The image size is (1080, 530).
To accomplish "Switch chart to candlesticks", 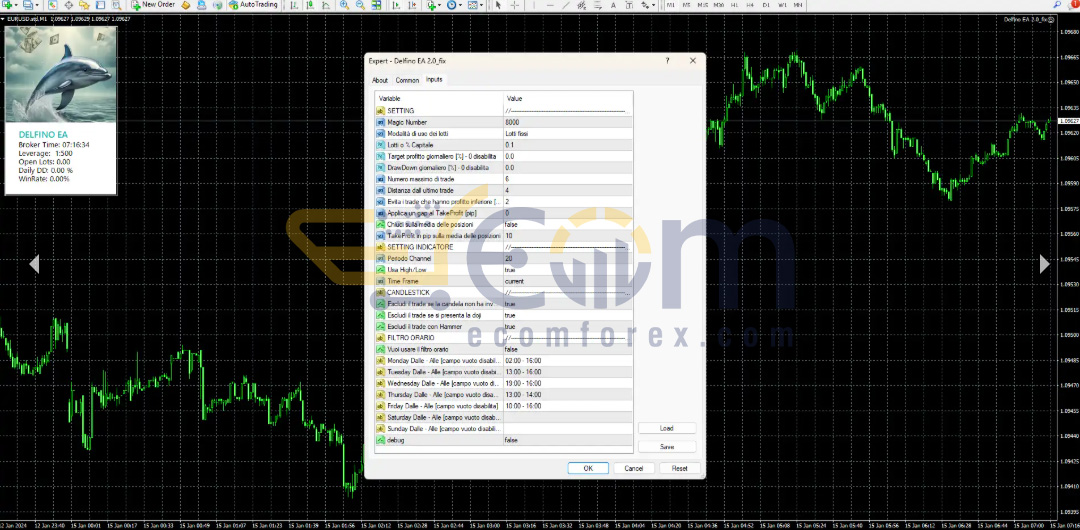I will (310, 5).
